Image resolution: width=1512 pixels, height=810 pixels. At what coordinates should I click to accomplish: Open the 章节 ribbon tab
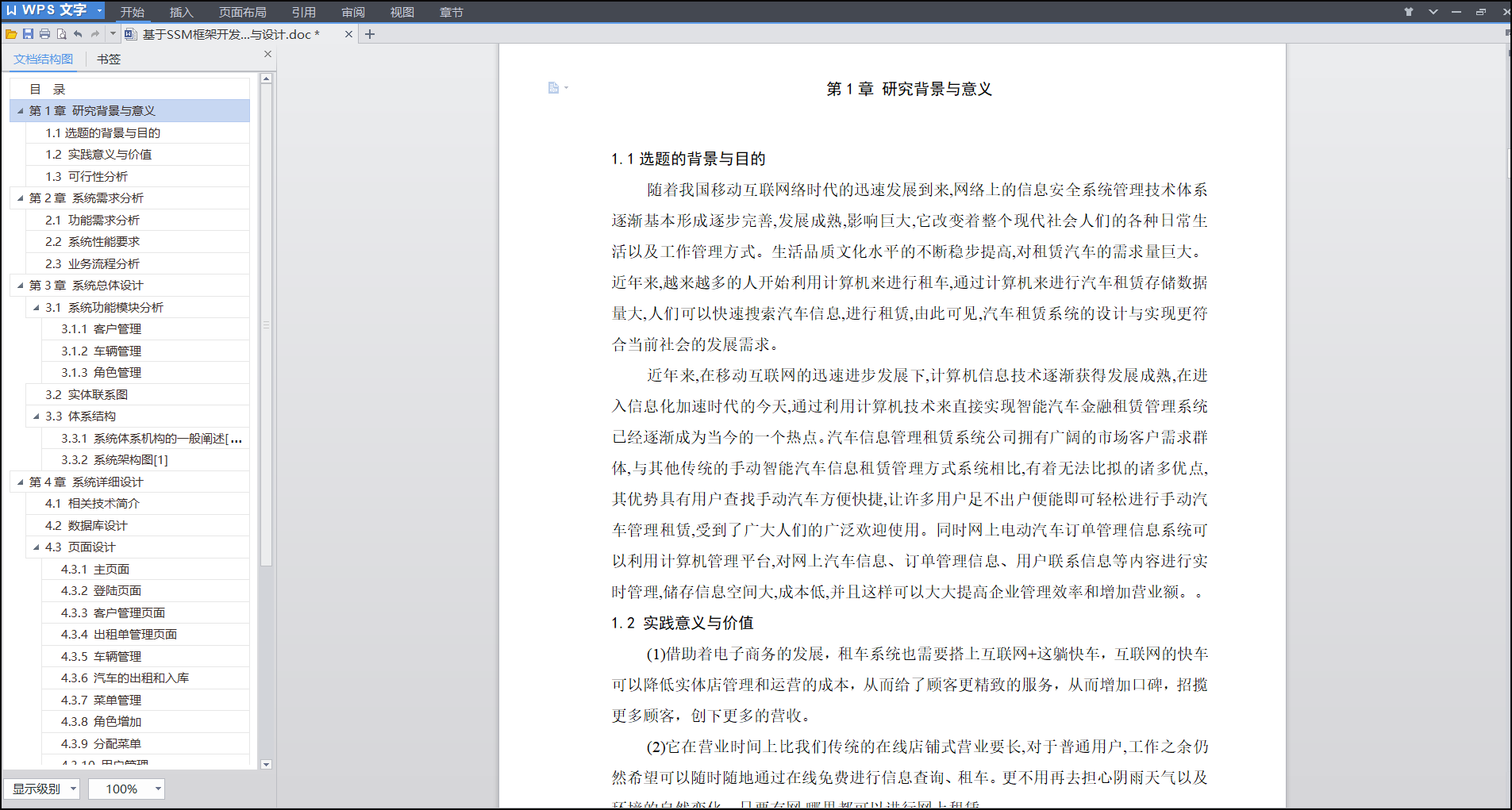pos(452,12)
